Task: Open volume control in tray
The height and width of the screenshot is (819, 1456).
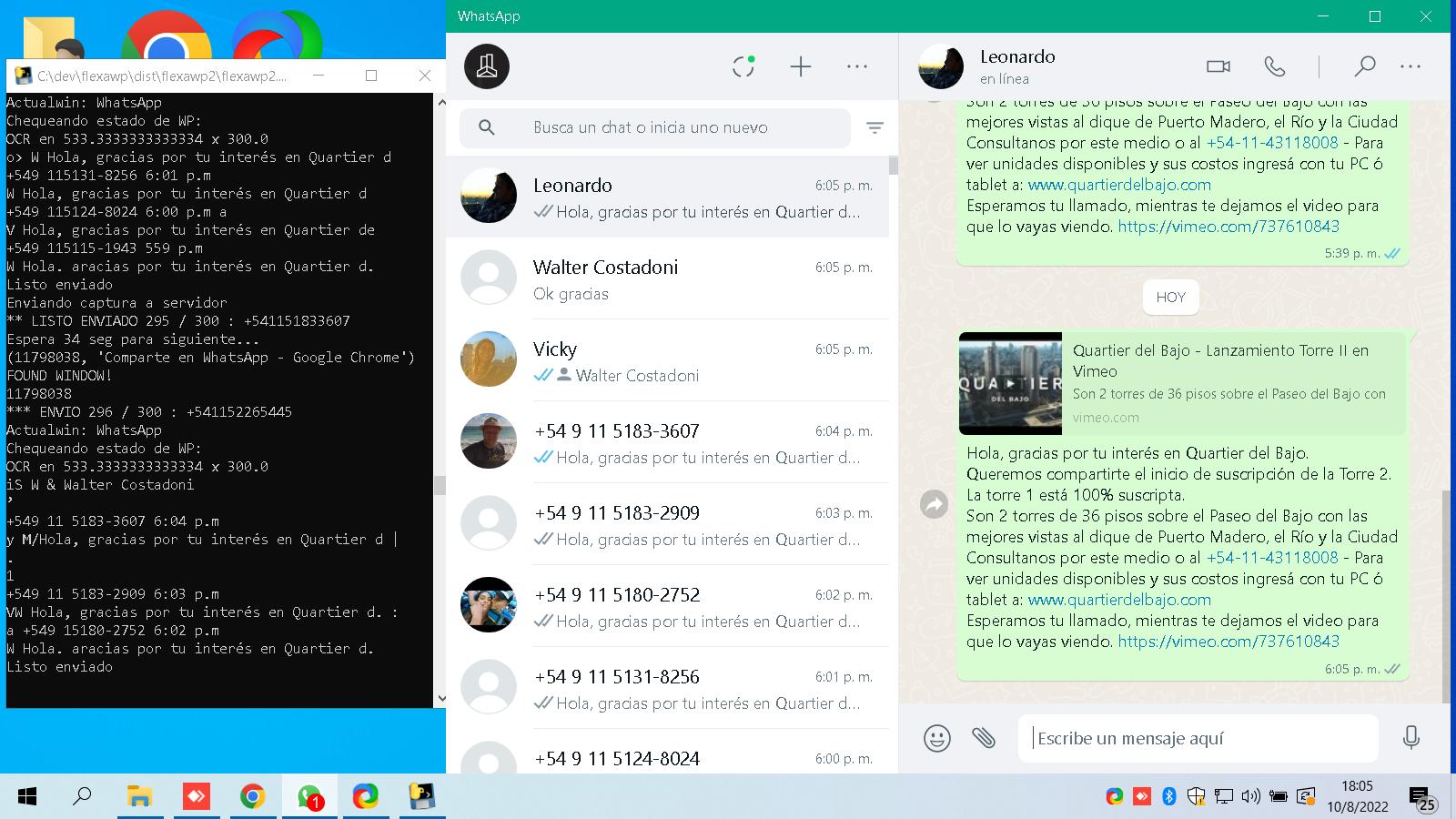Action: click(x=1251, y=797)
